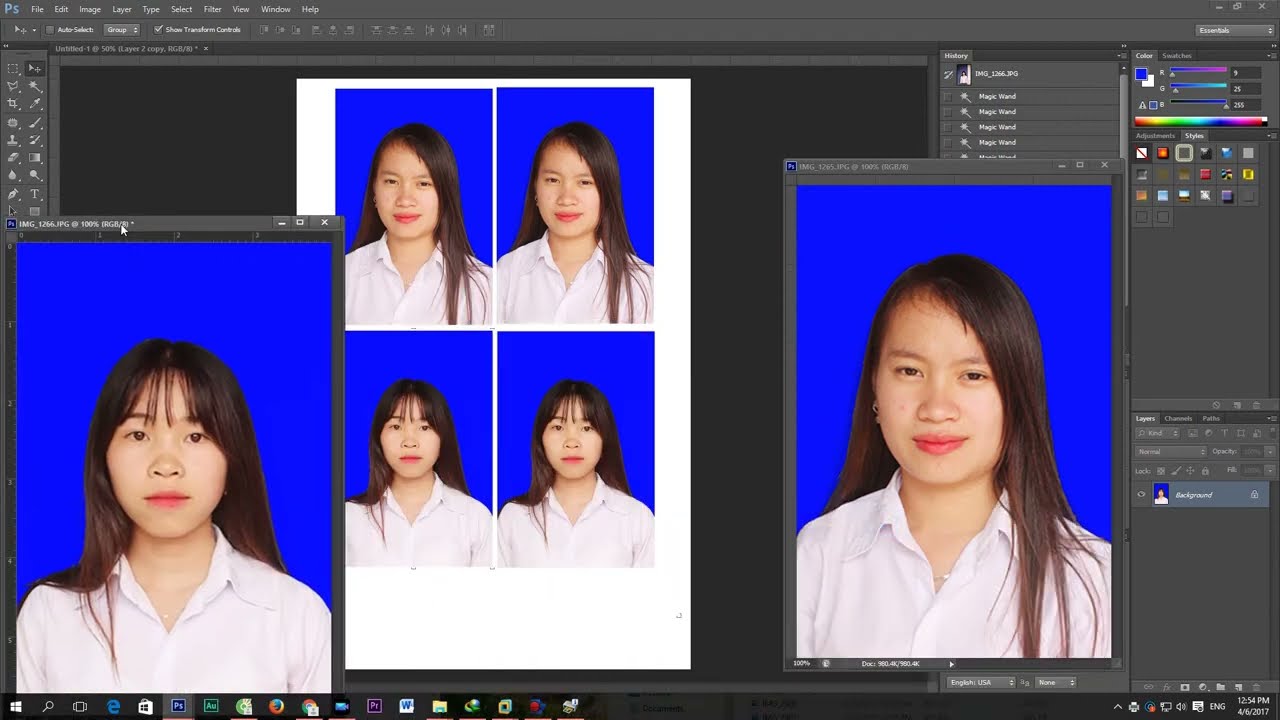Select the Eraser tool
Image resolution: width=1280 pixels, height=720 pixels.
tap(13, 157)
